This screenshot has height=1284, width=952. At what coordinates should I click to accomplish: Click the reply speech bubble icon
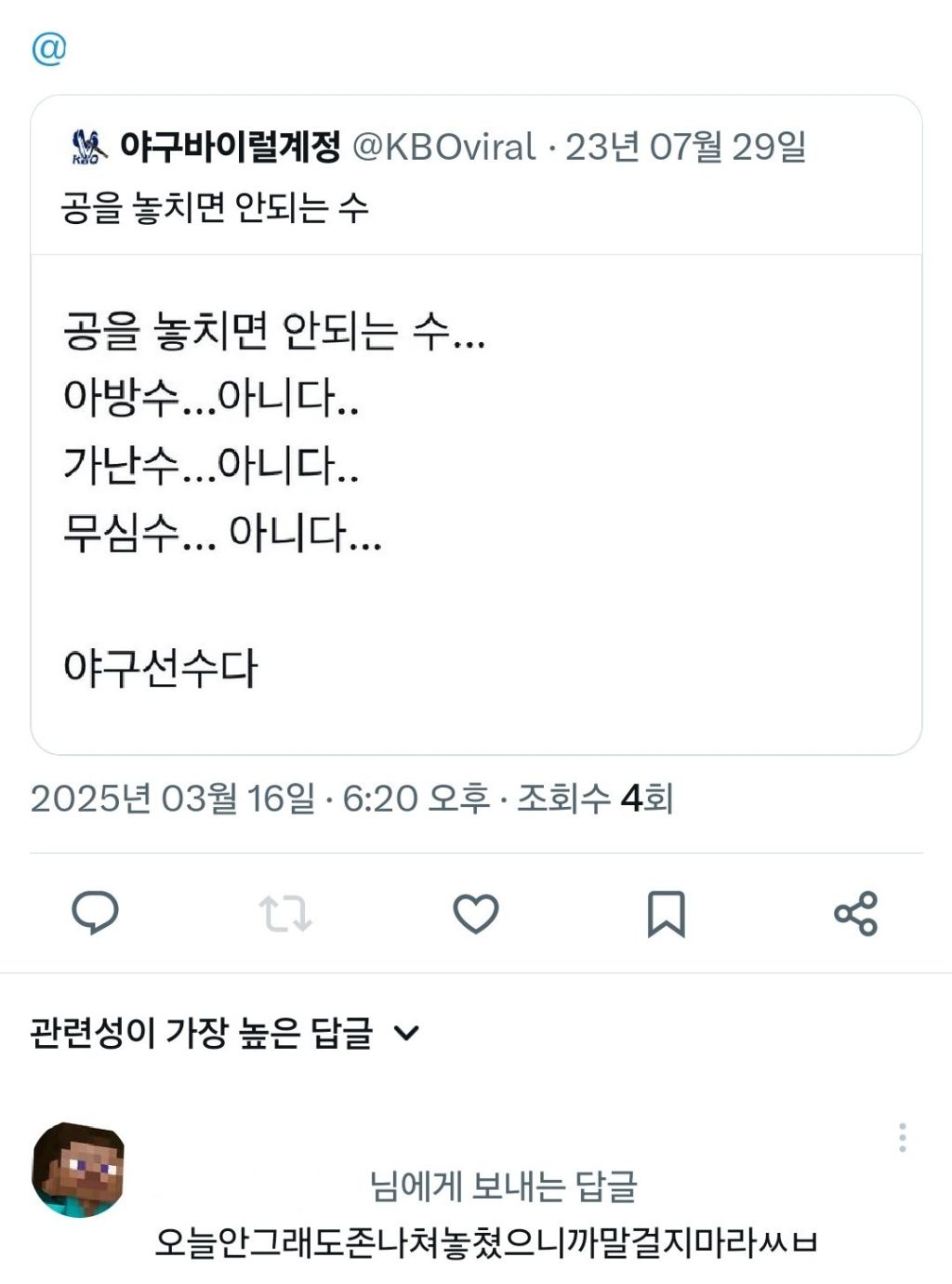click(x=95, y=912)
